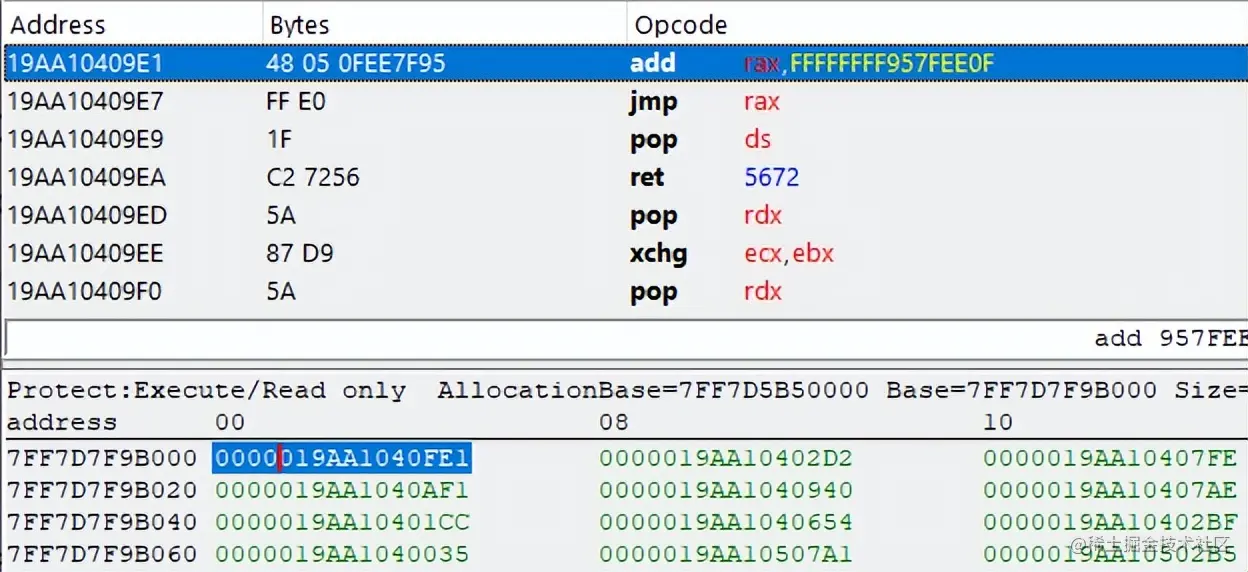Select the row at address 19AA10409E9
Viewport: 1248px width, 572px height.
click(x=626, y=139)
